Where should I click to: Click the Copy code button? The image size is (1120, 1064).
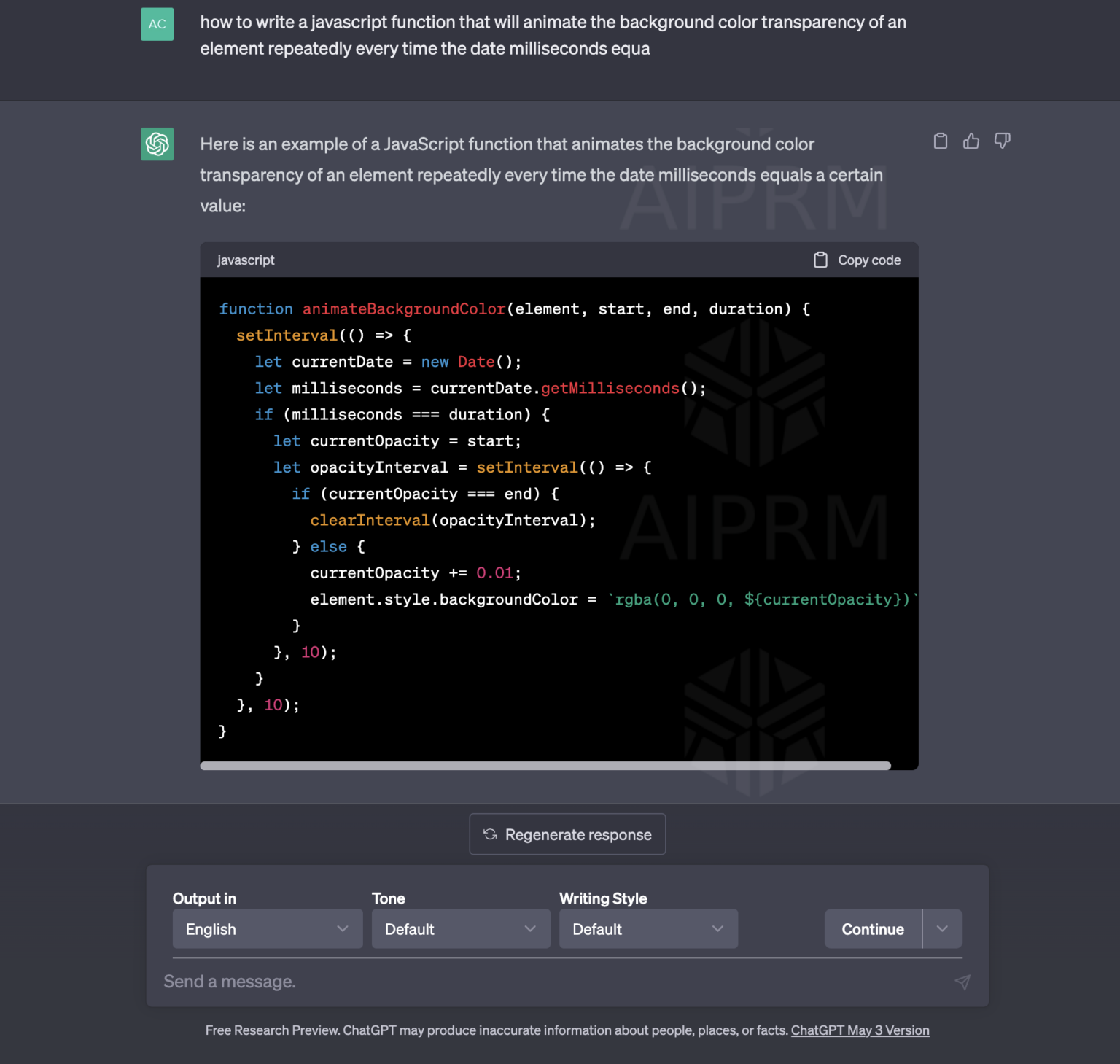(x=857, y=260)
